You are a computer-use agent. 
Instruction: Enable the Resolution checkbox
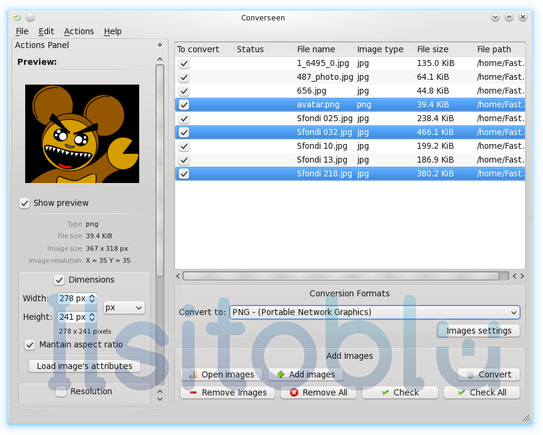61,391
